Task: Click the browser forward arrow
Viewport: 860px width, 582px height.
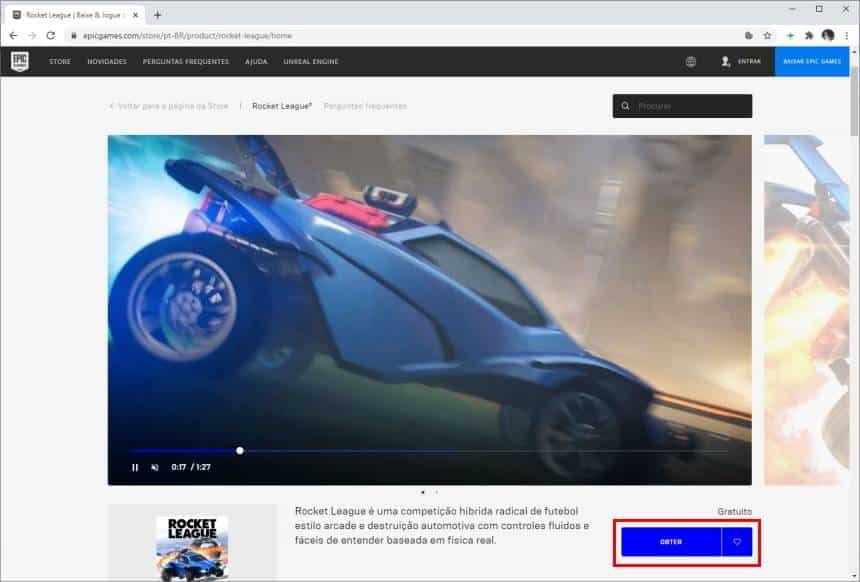Action: pyautogui.click(x=32, y=36)
